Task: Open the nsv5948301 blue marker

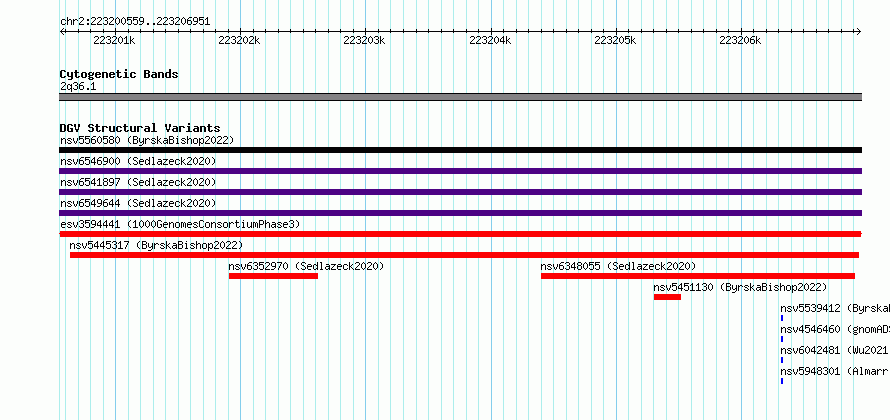Action: [x=782, y=381]
